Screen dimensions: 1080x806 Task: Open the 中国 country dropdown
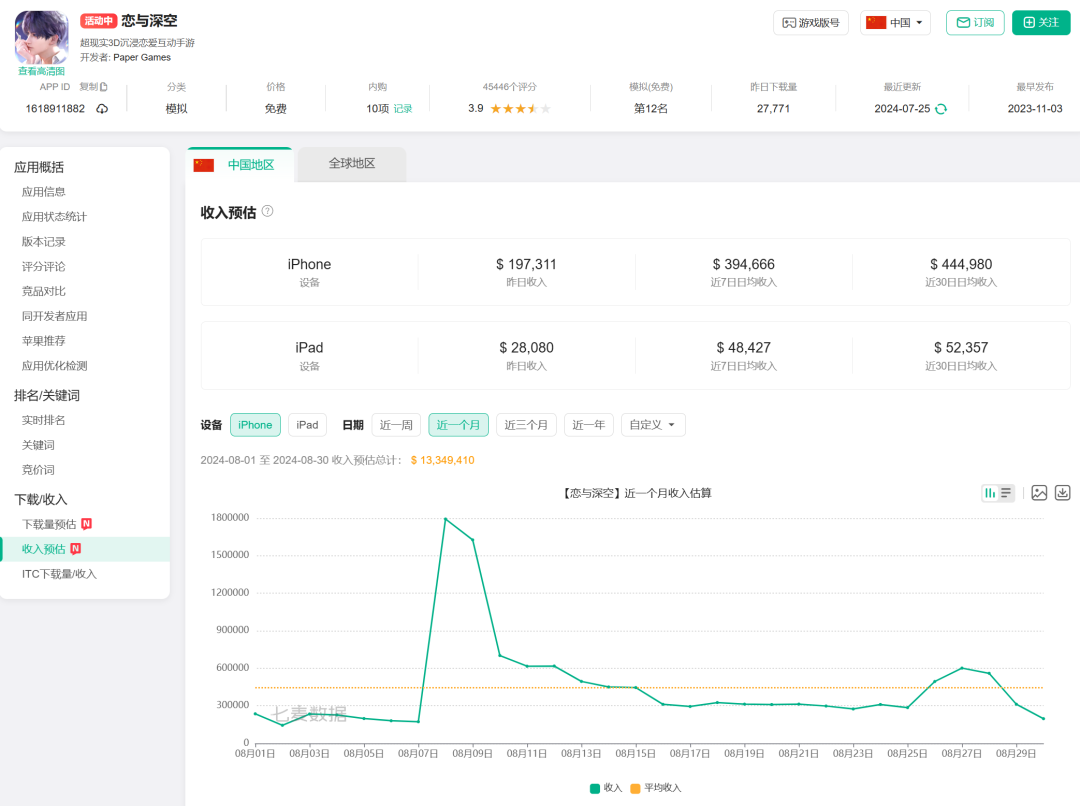(x=895, y=22)
